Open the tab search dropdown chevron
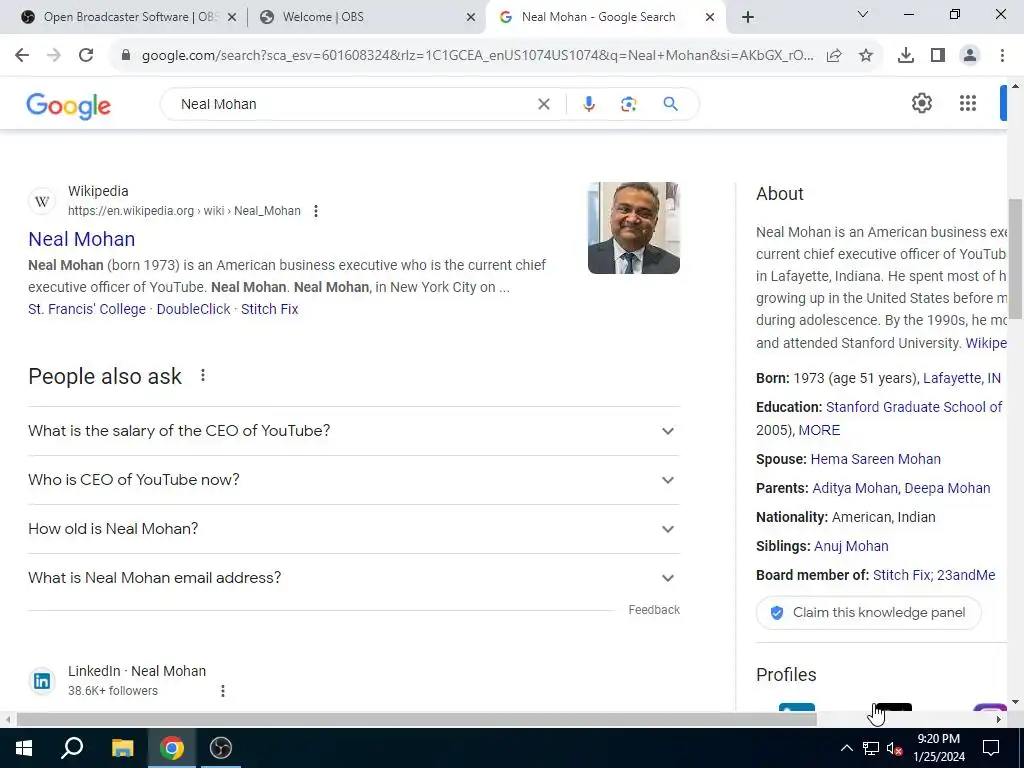The width and height of the screenshot is (1024, 768). 863,14
